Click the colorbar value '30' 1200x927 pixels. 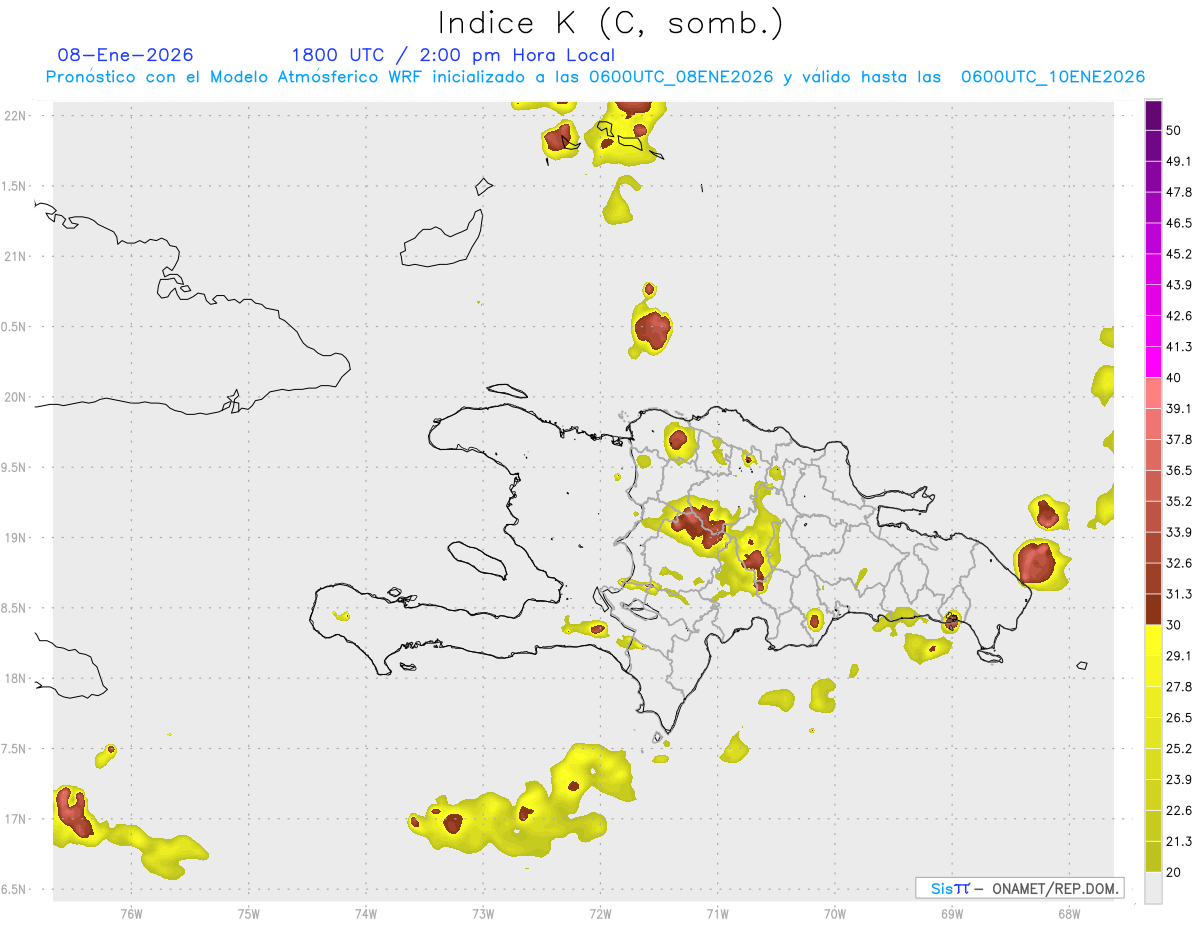1175,625
